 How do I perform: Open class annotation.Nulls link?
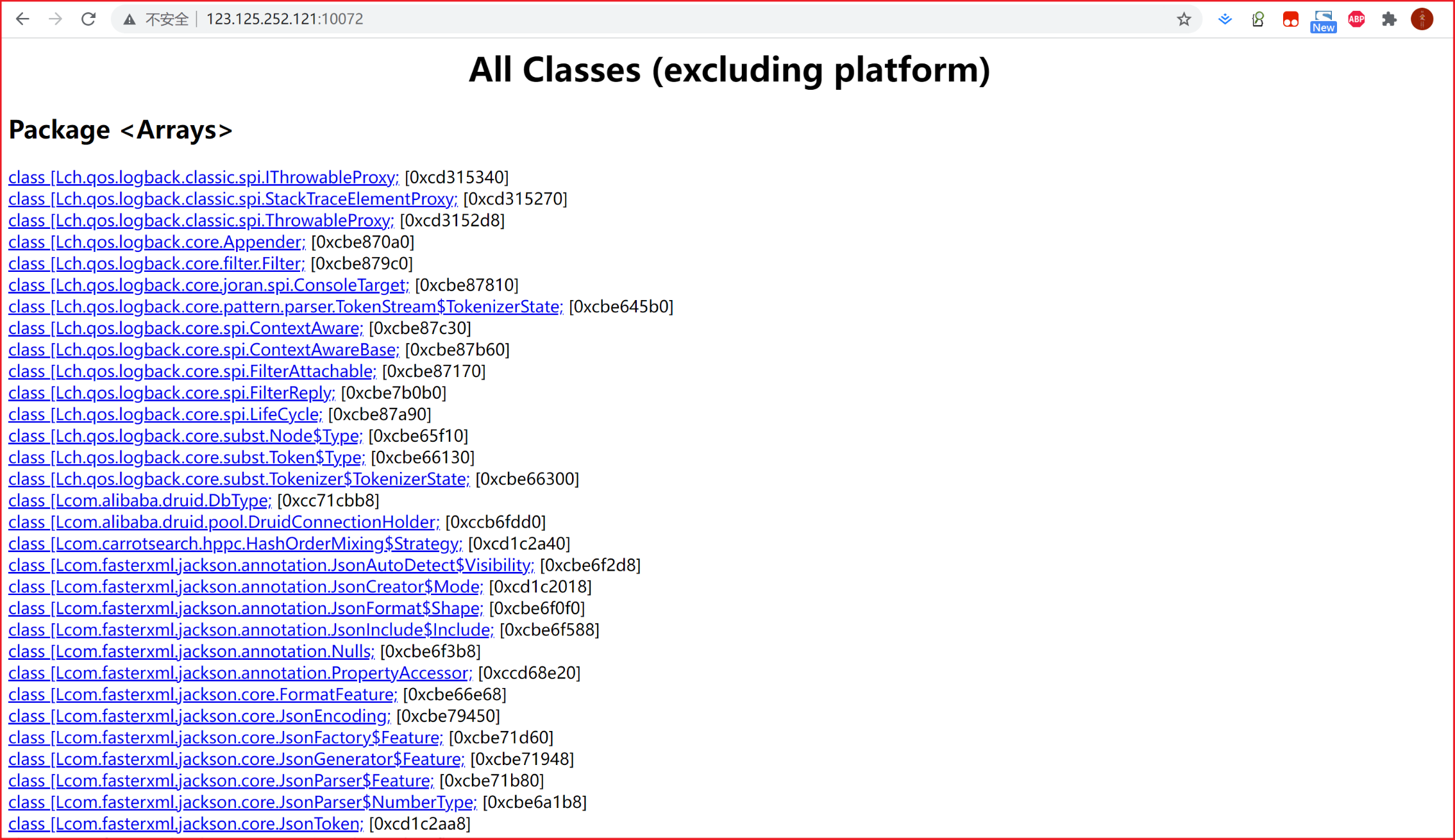click(x=191, y=651)
